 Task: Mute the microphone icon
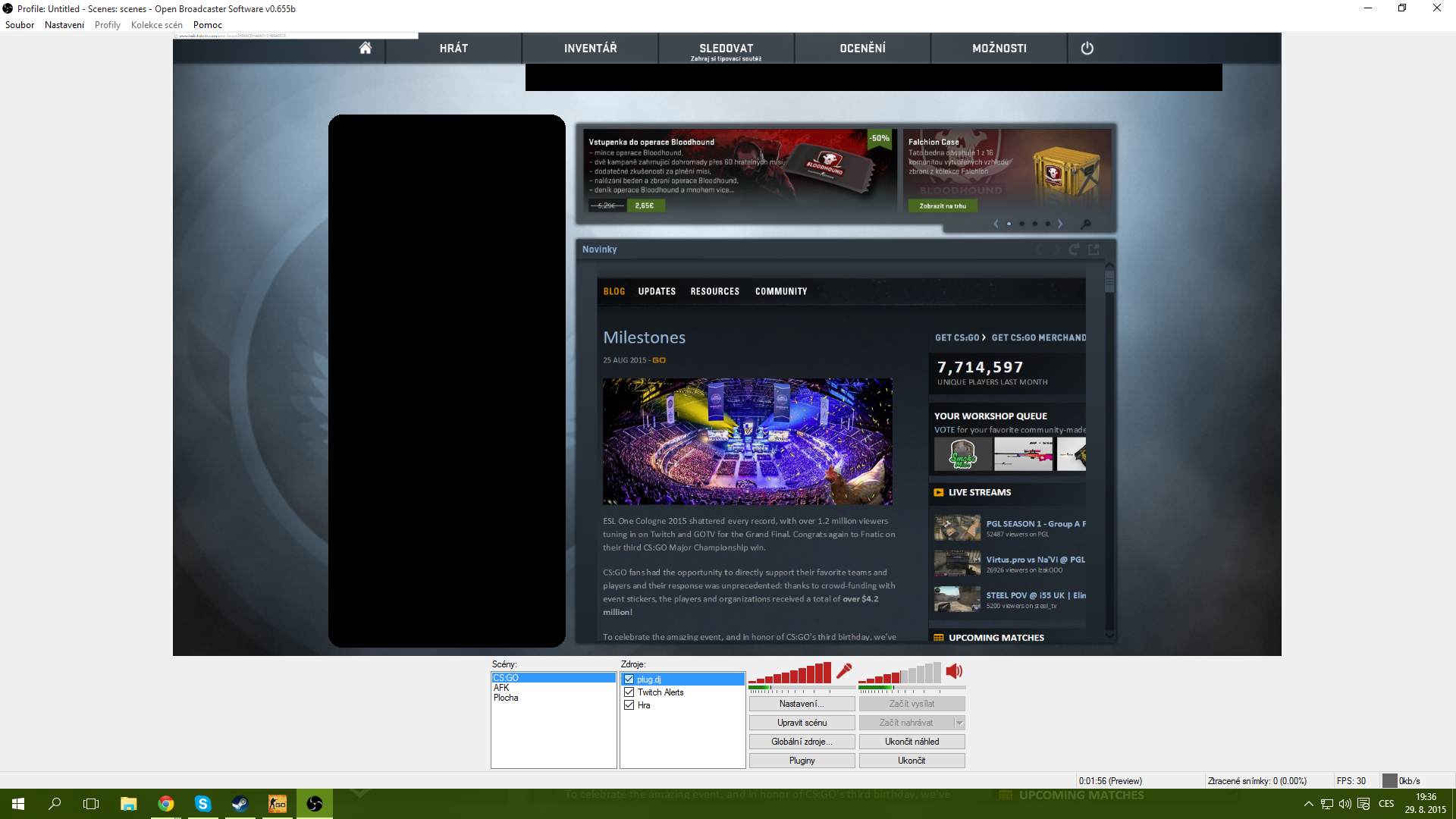844,671
